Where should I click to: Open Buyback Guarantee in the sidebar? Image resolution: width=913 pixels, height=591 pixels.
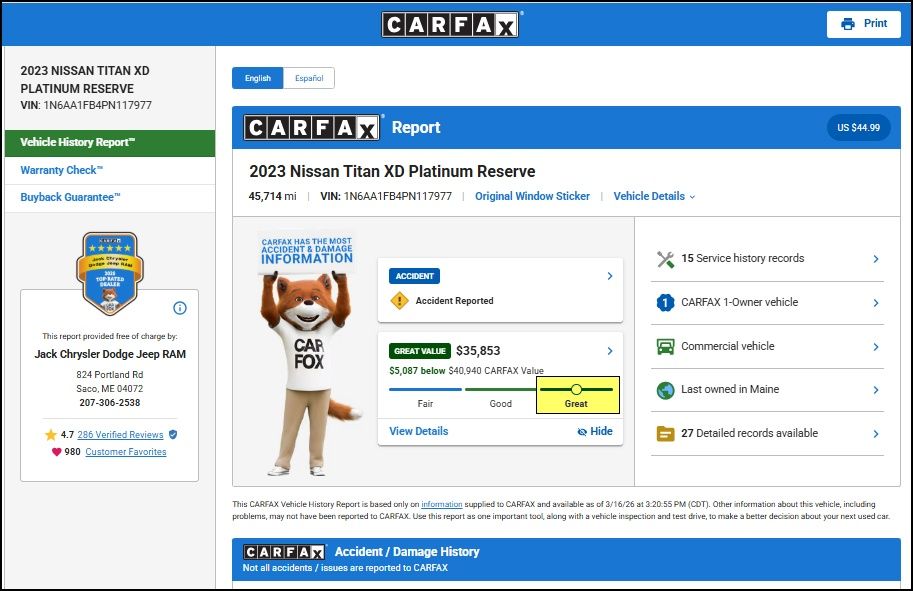pos(70,198)
